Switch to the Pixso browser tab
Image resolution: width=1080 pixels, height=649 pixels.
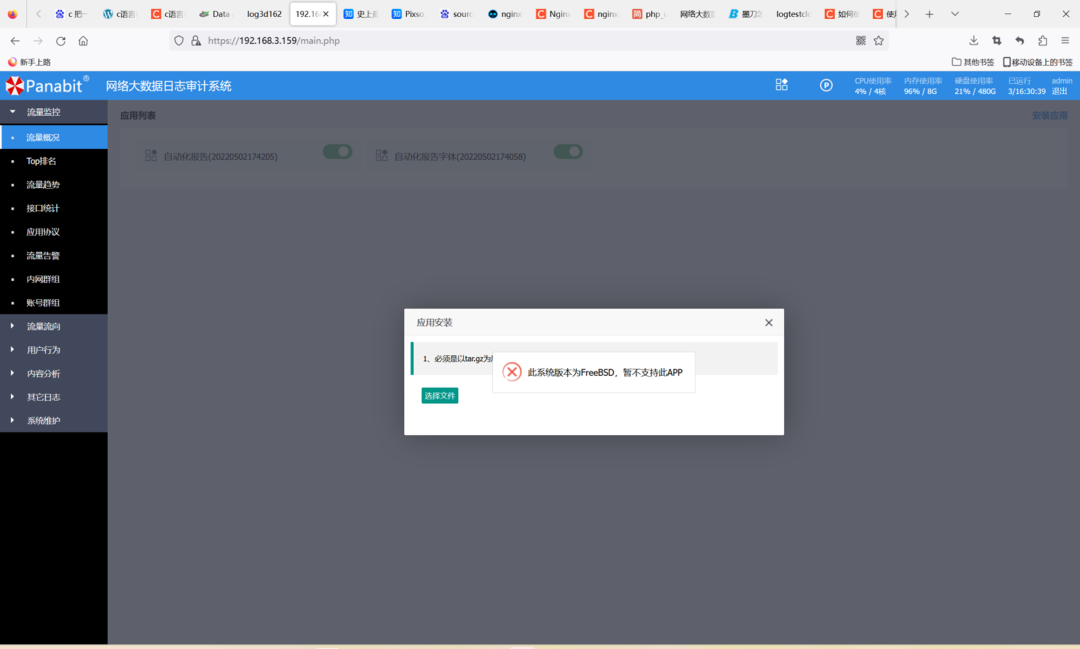coord(408,14)
